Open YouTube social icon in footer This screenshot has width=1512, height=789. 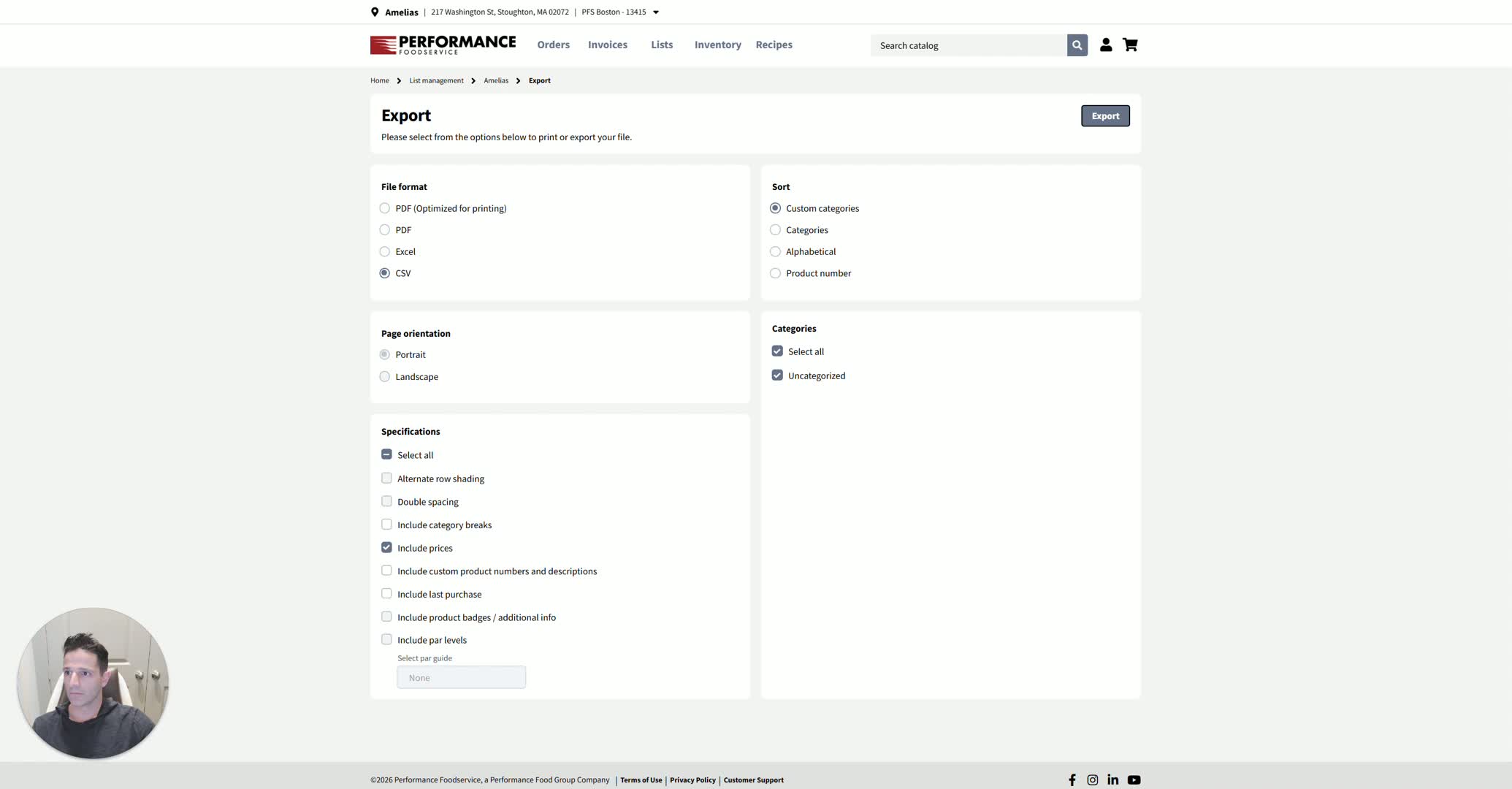1134,780
